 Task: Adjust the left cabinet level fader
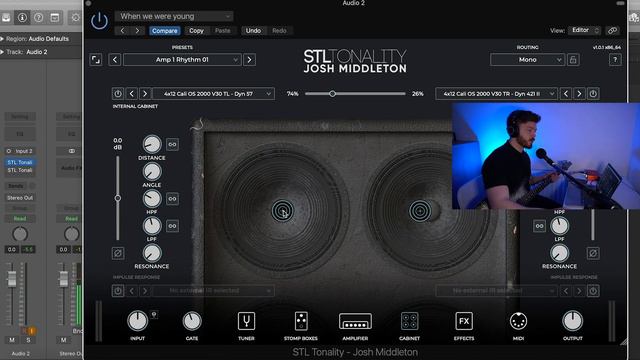(118, 198)
